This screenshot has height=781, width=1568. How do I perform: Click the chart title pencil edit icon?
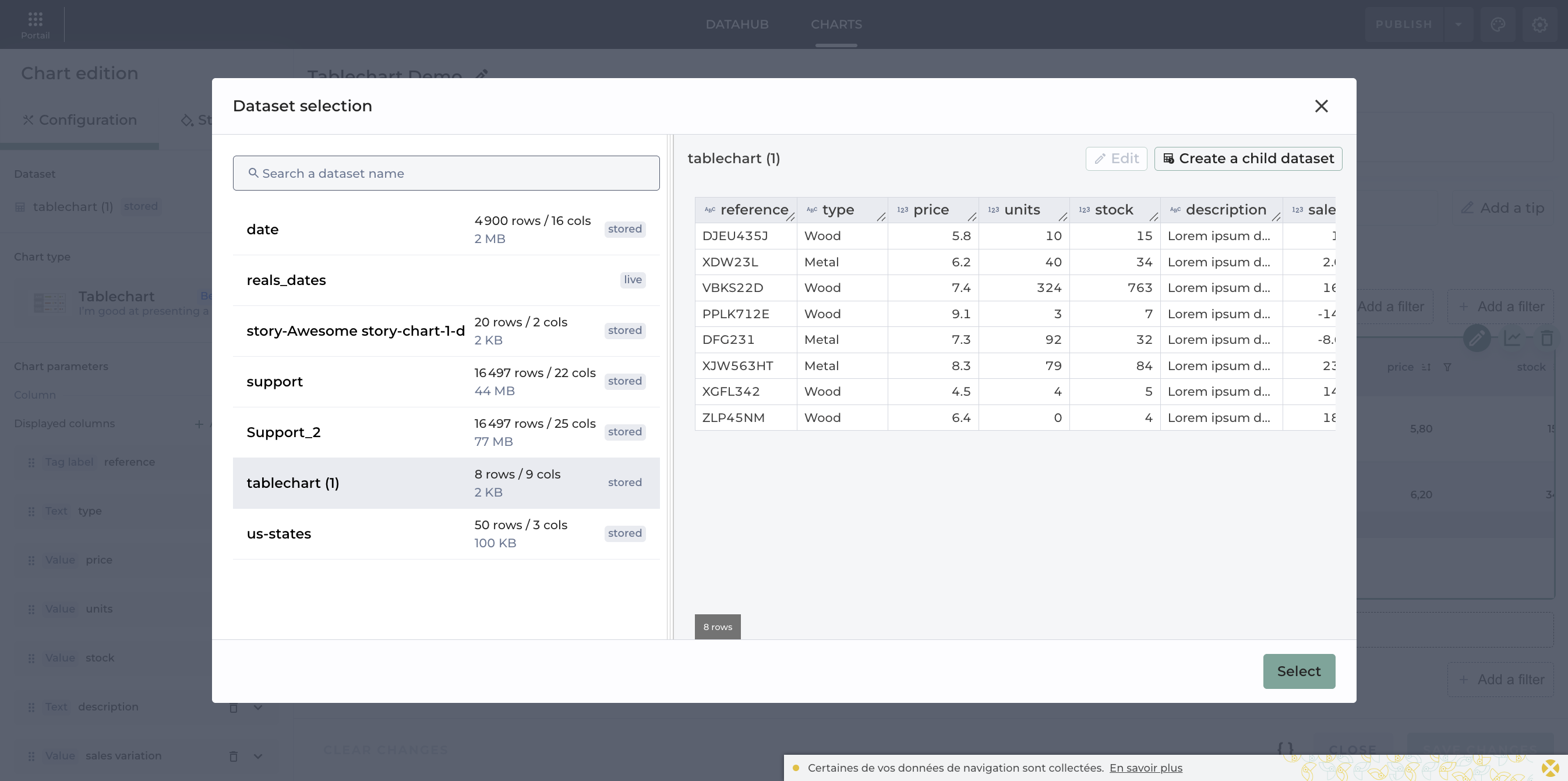click(x=482, y=75)
